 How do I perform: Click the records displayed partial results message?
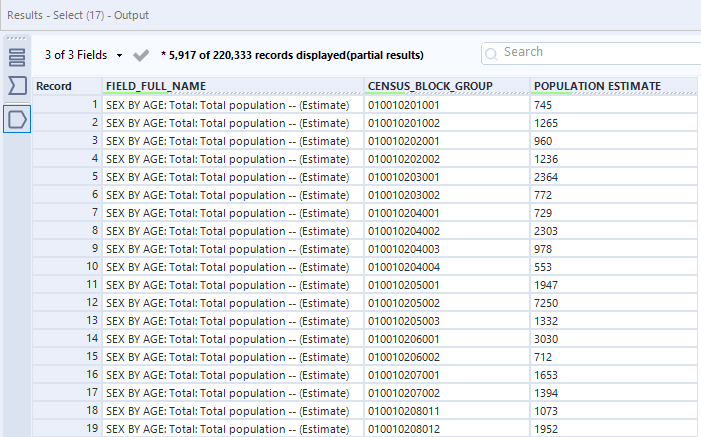[292, 55]
